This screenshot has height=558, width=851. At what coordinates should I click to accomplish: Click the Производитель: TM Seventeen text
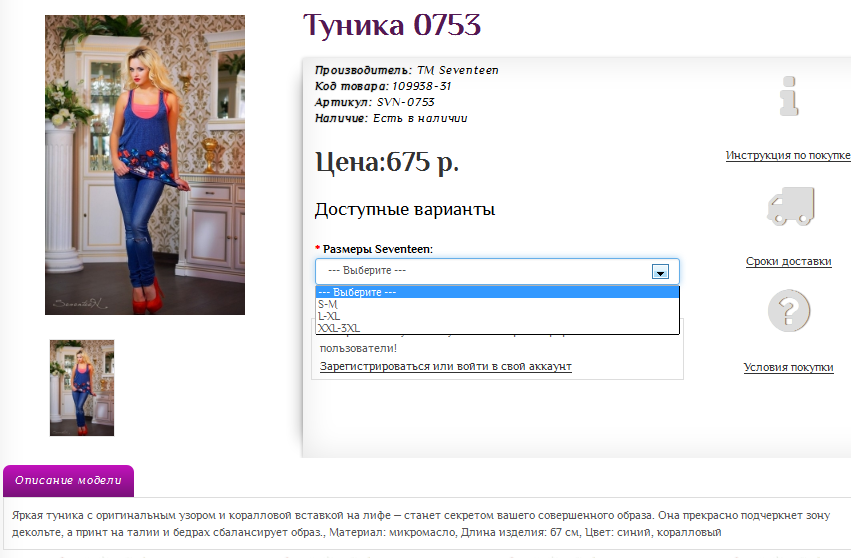[x=407, y=70]
